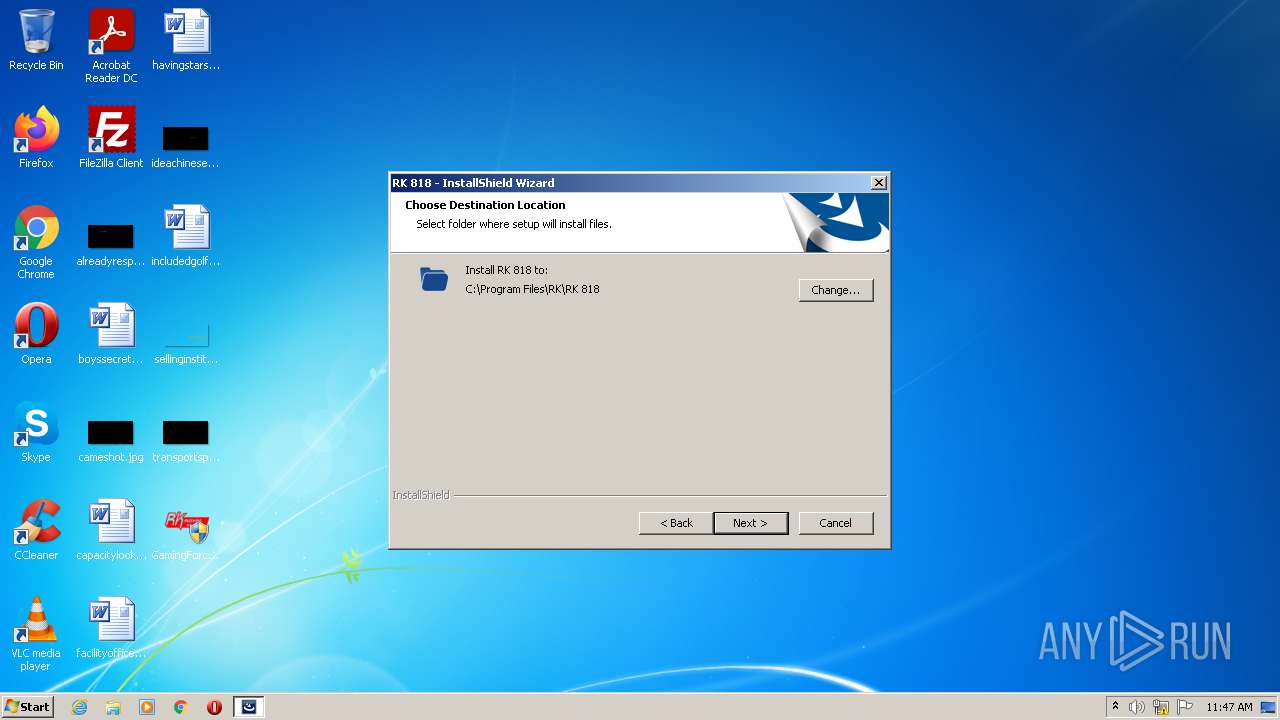Select the facilityoffice Word document icon

pyautogui.click(x=111, y=628)
